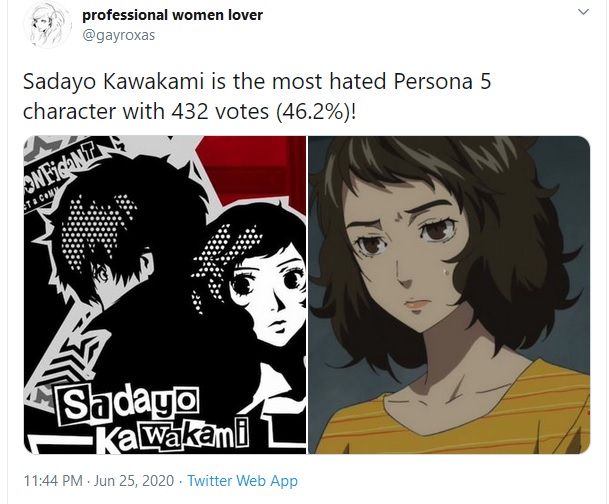The height and width of the screenshot is (504, 609).
Task: Open the Sadayo Kawakami confidant card image
Action: (x=165, y=295)
